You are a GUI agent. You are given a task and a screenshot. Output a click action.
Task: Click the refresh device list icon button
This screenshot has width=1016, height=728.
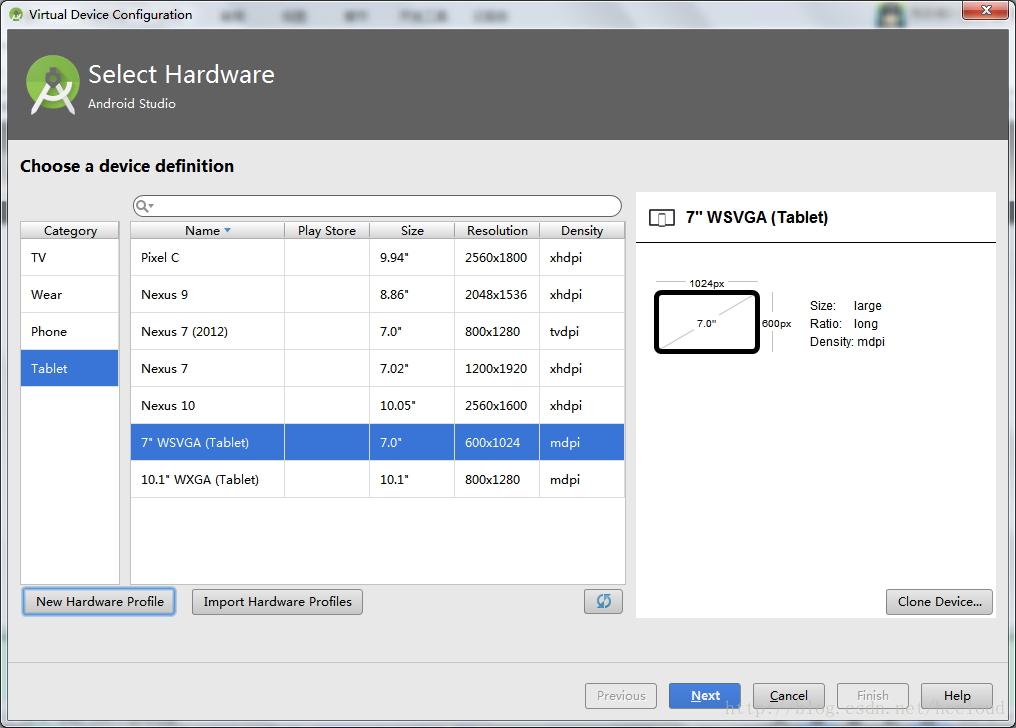(603, 601)
